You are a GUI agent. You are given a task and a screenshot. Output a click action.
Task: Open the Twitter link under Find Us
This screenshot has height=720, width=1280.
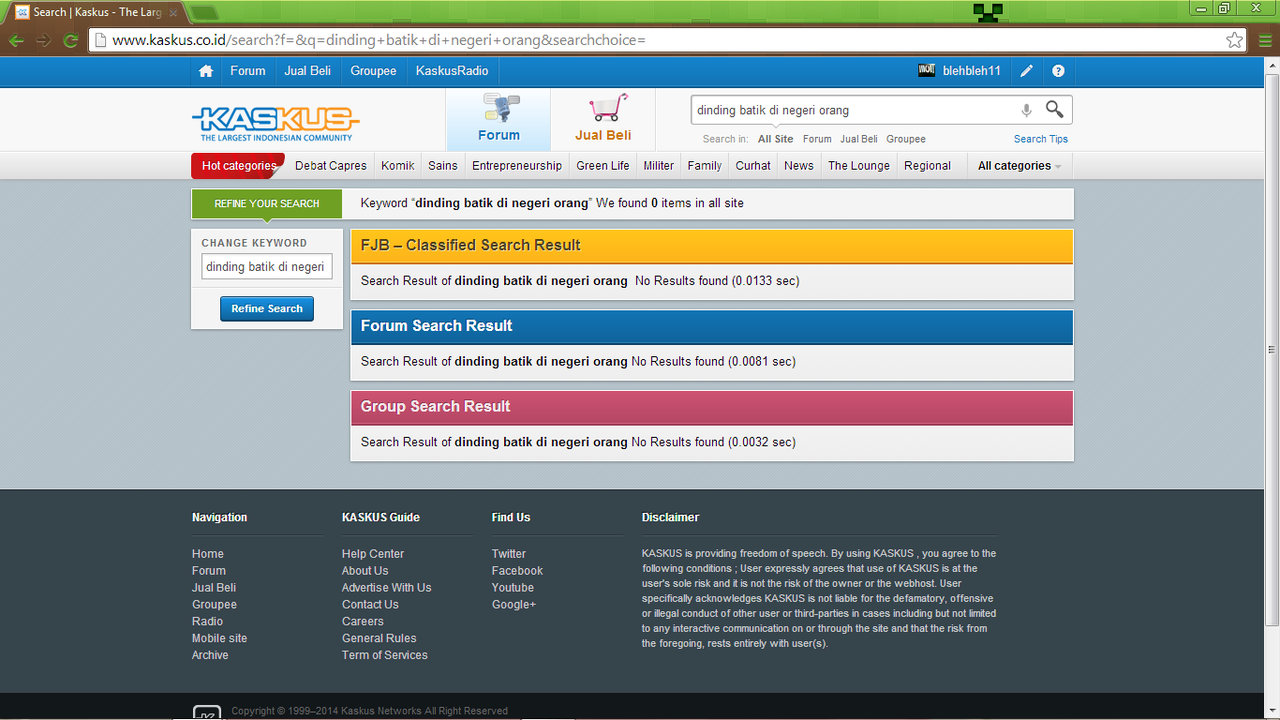(509, 554)
